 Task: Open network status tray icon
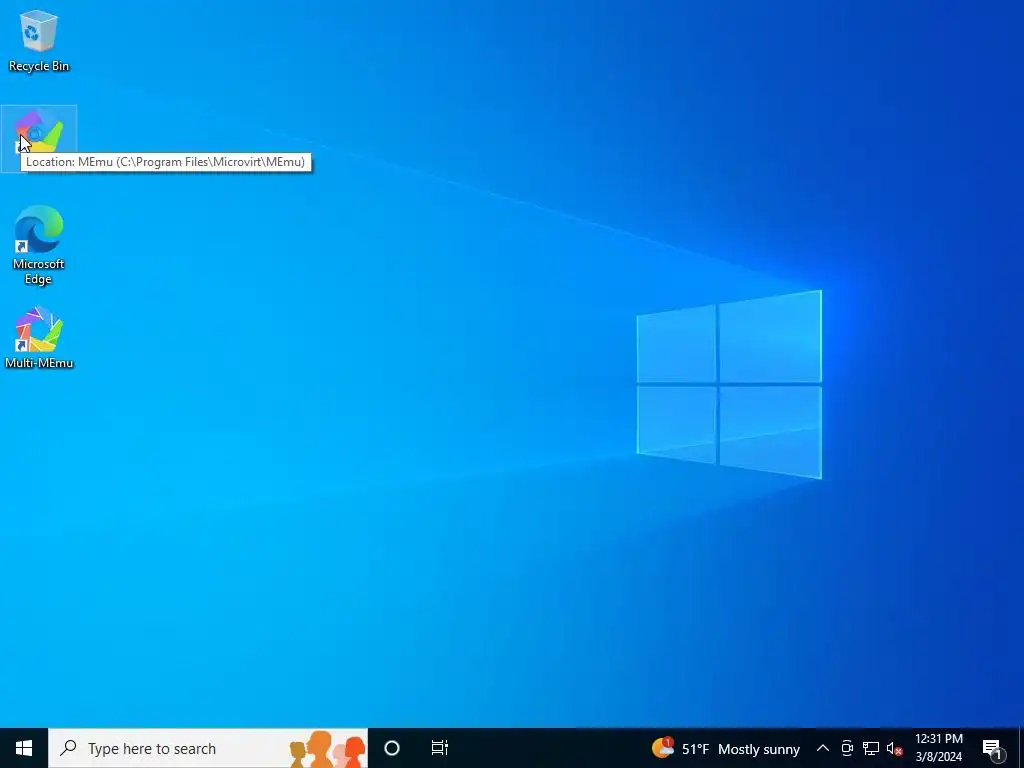pyautogui.click(x=871, y=748)
